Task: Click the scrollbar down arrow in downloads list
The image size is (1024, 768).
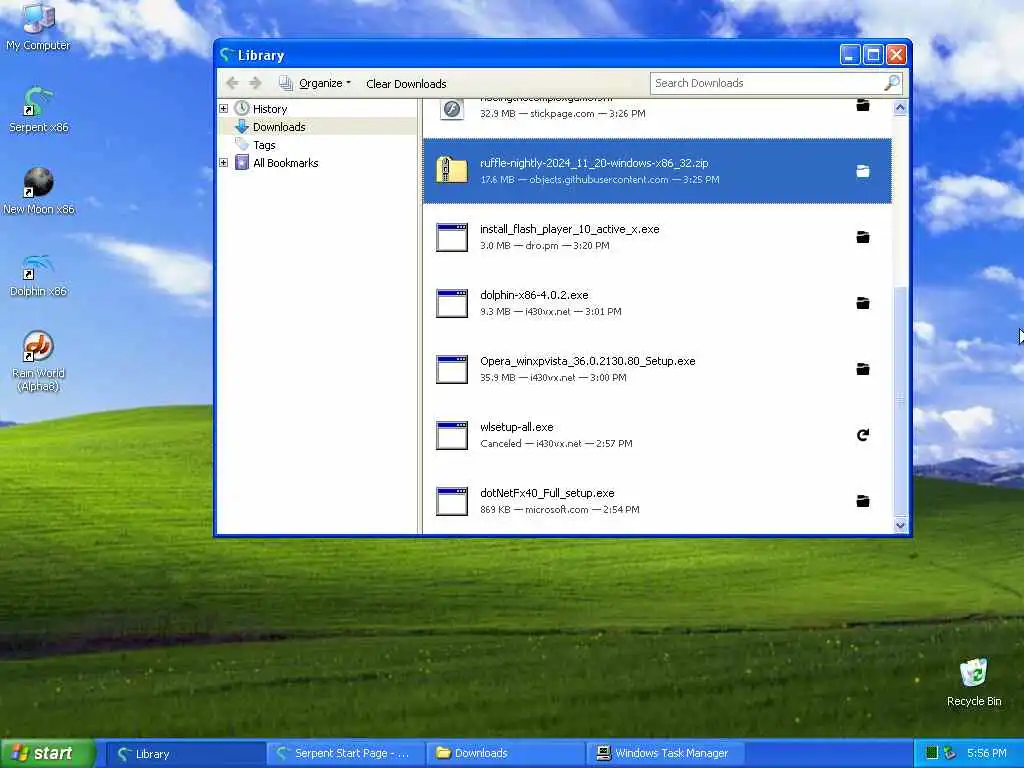Action: click(x=900, y=525)
